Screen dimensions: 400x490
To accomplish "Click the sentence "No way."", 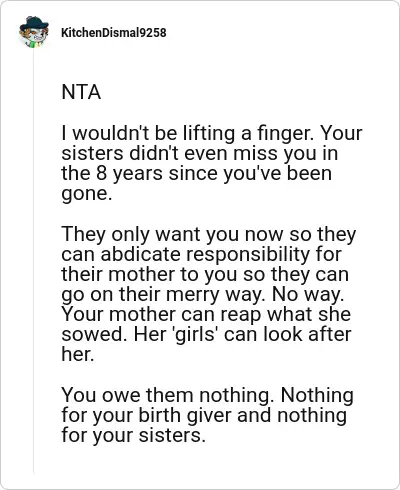I will coord(308,294).
